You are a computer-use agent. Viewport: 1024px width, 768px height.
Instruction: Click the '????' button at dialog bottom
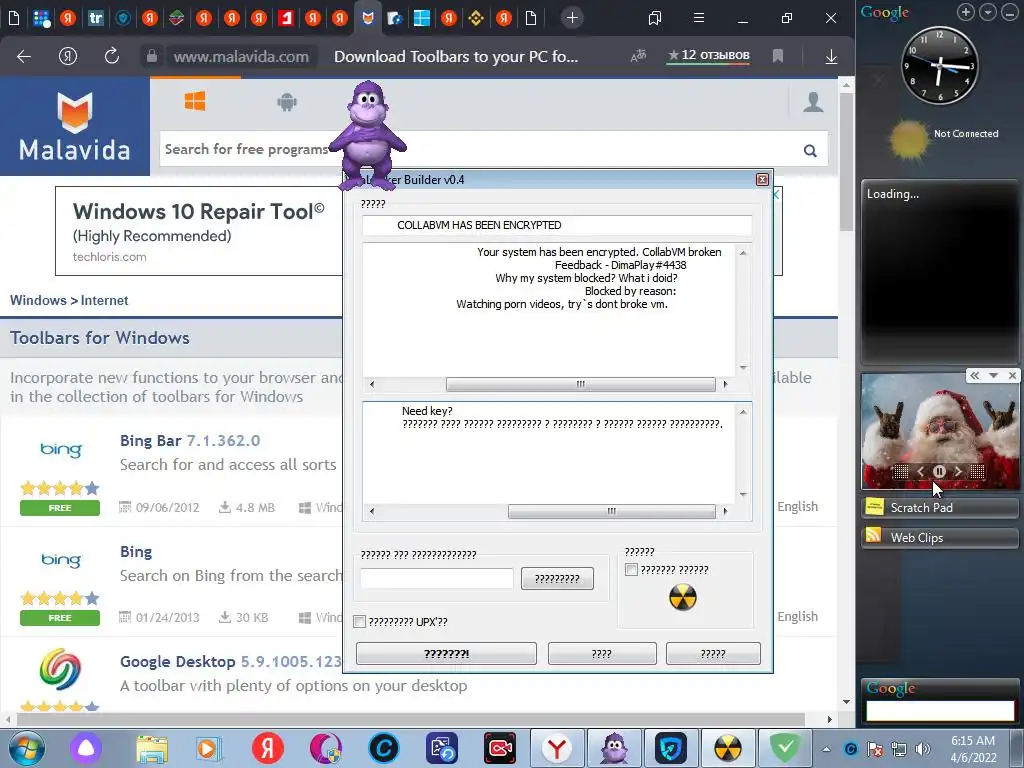tap(602, 654)
